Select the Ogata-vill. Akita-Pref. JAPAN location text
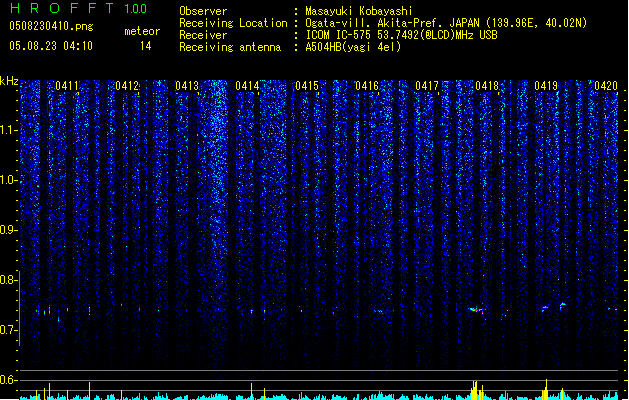The height and width of the screenshot is (400, 629). pyautogui.click(x=446, y=23)
